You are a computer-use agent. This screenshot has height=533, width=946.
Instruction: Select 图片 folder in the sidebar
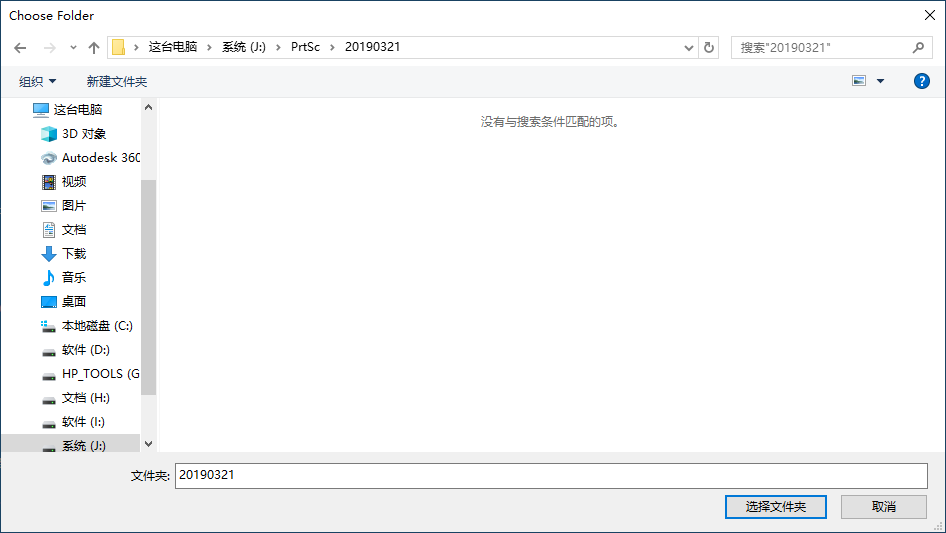coord(74,205)
